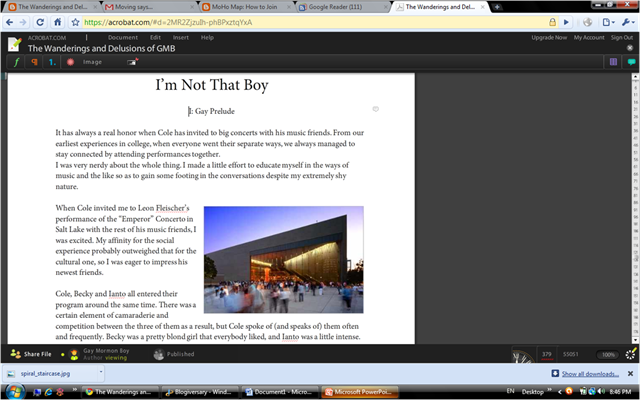Image resolution: width=640 pixels, height=400 pixels.
Task: Open the spiral_staircase.jpg download
Action: point(45,373)
